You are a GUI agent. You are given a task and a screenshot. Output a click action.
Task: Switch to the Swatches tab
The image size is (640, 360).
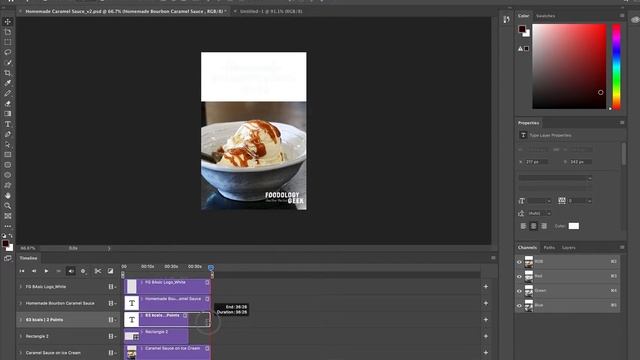pyautogui.click(x=545, y=16)
